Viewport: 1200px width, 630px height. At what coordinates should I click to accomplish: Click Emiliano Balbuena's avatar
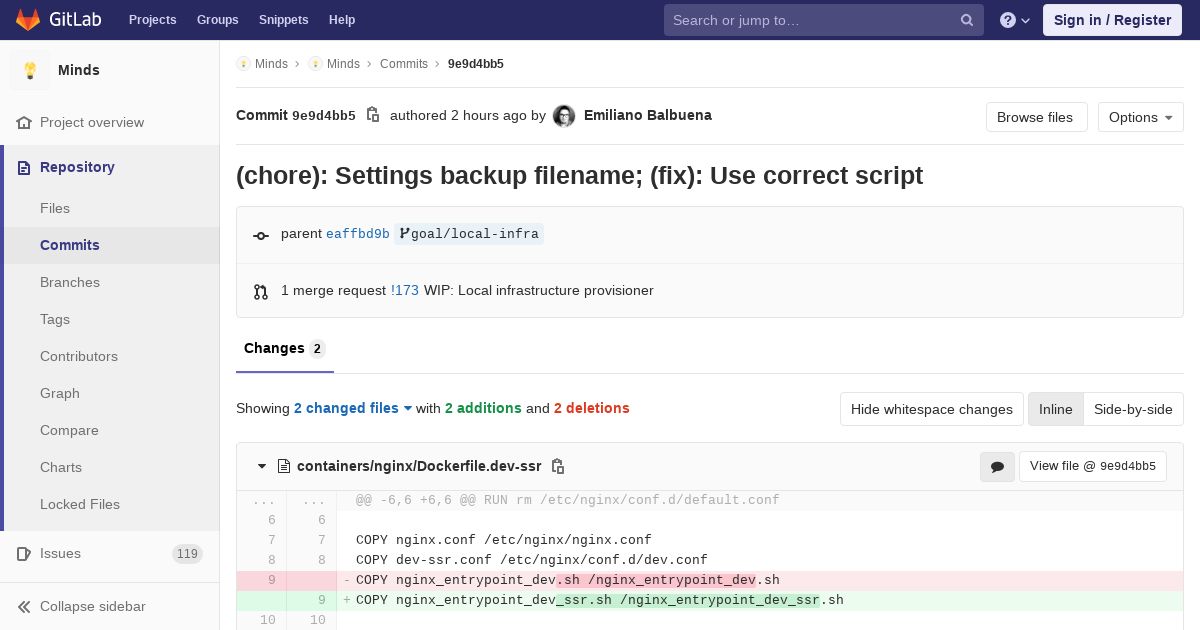[x=564, y=116]
